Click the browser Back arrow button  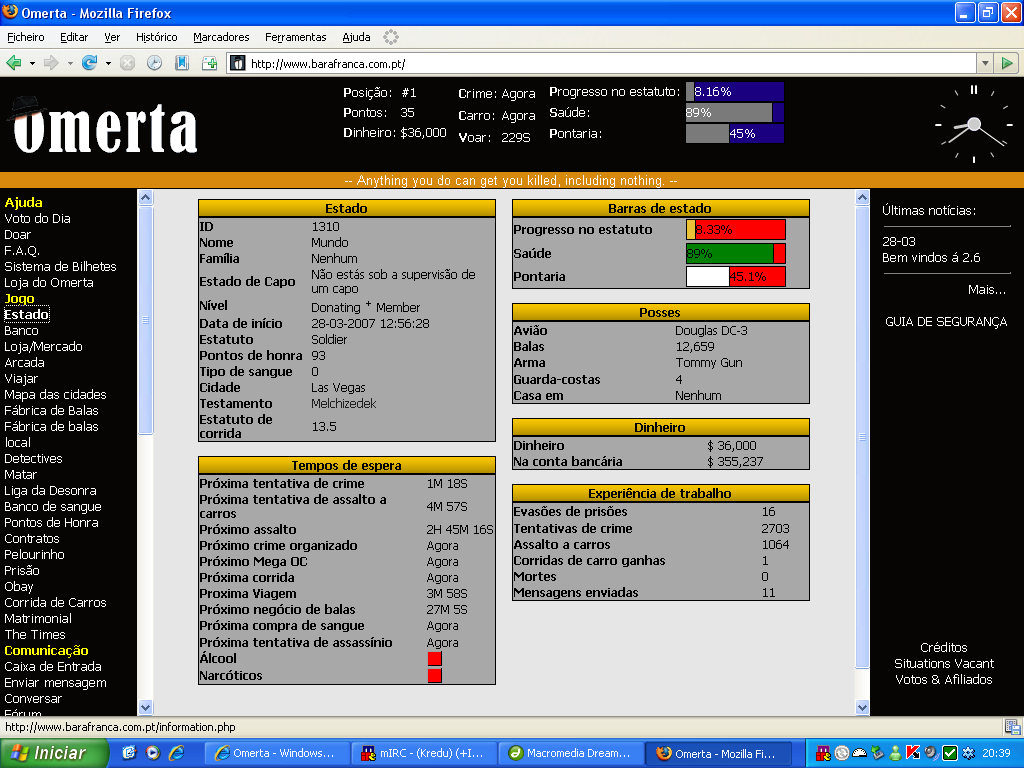[x=14, y=63]
